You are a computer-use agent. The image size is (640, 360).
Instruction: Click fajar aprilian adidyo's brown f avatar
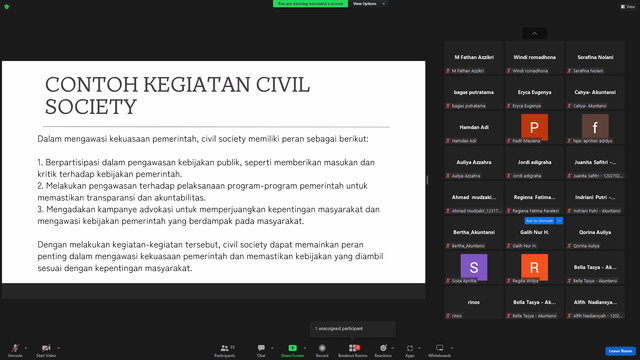tap(595, 127)
